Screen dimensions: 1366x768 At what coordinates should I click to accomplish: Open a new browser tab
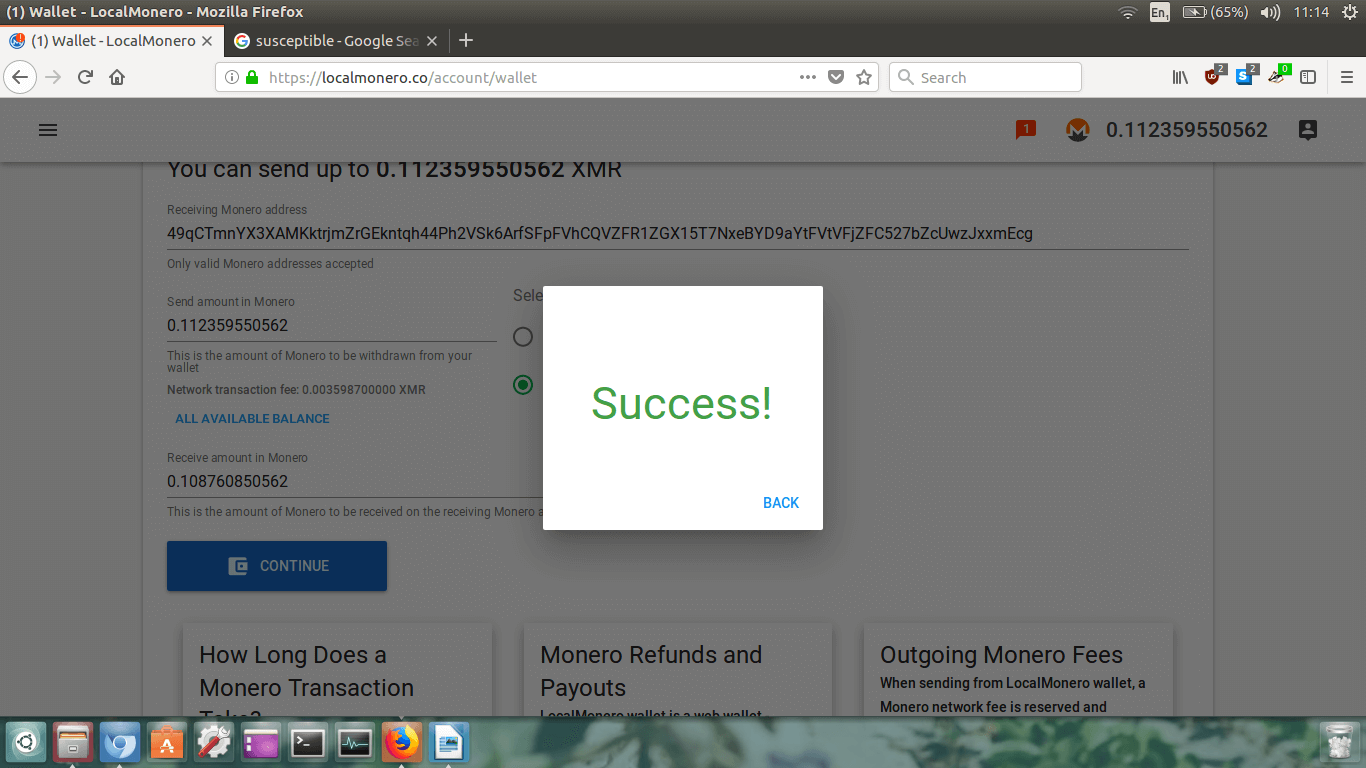(465, 41)
